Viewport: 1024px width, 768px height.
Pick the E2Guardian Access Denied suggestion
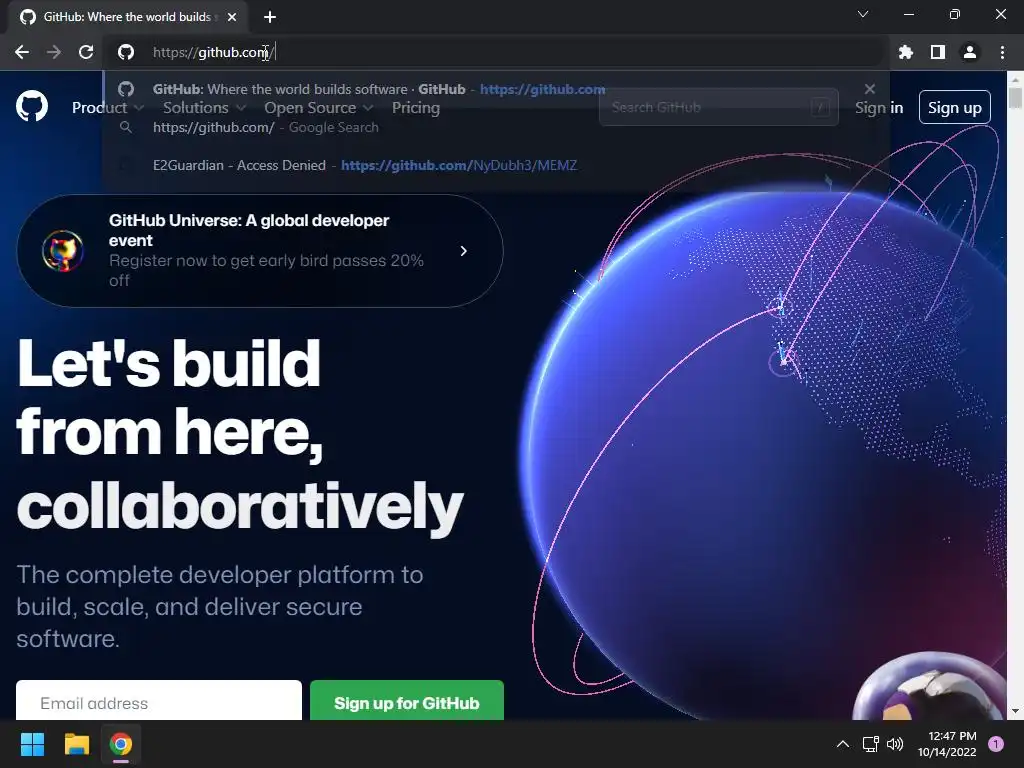click(x=495, y=165)
